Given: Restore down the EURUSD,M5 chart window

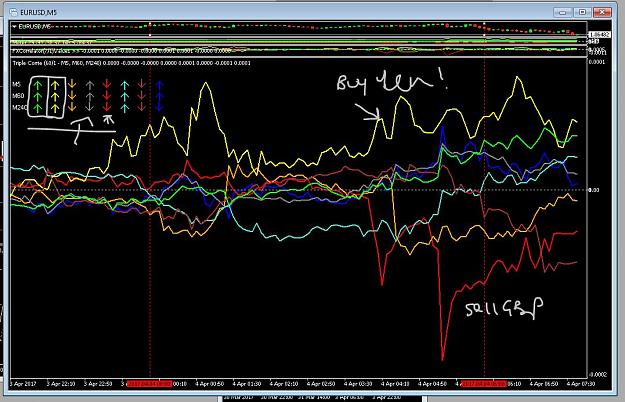Looking at the screenshot, I should [x=582, y=12].
